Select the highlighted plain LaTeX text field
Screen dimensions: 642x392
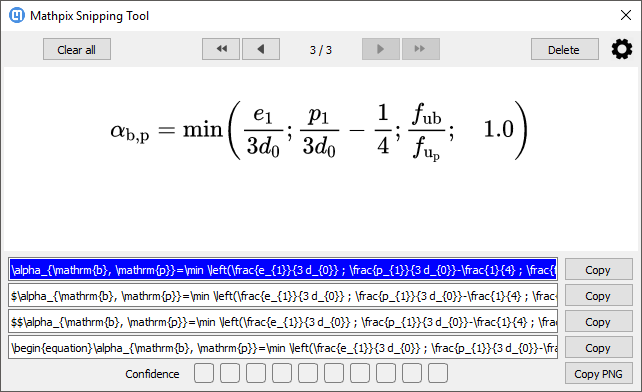coord(283,270)
